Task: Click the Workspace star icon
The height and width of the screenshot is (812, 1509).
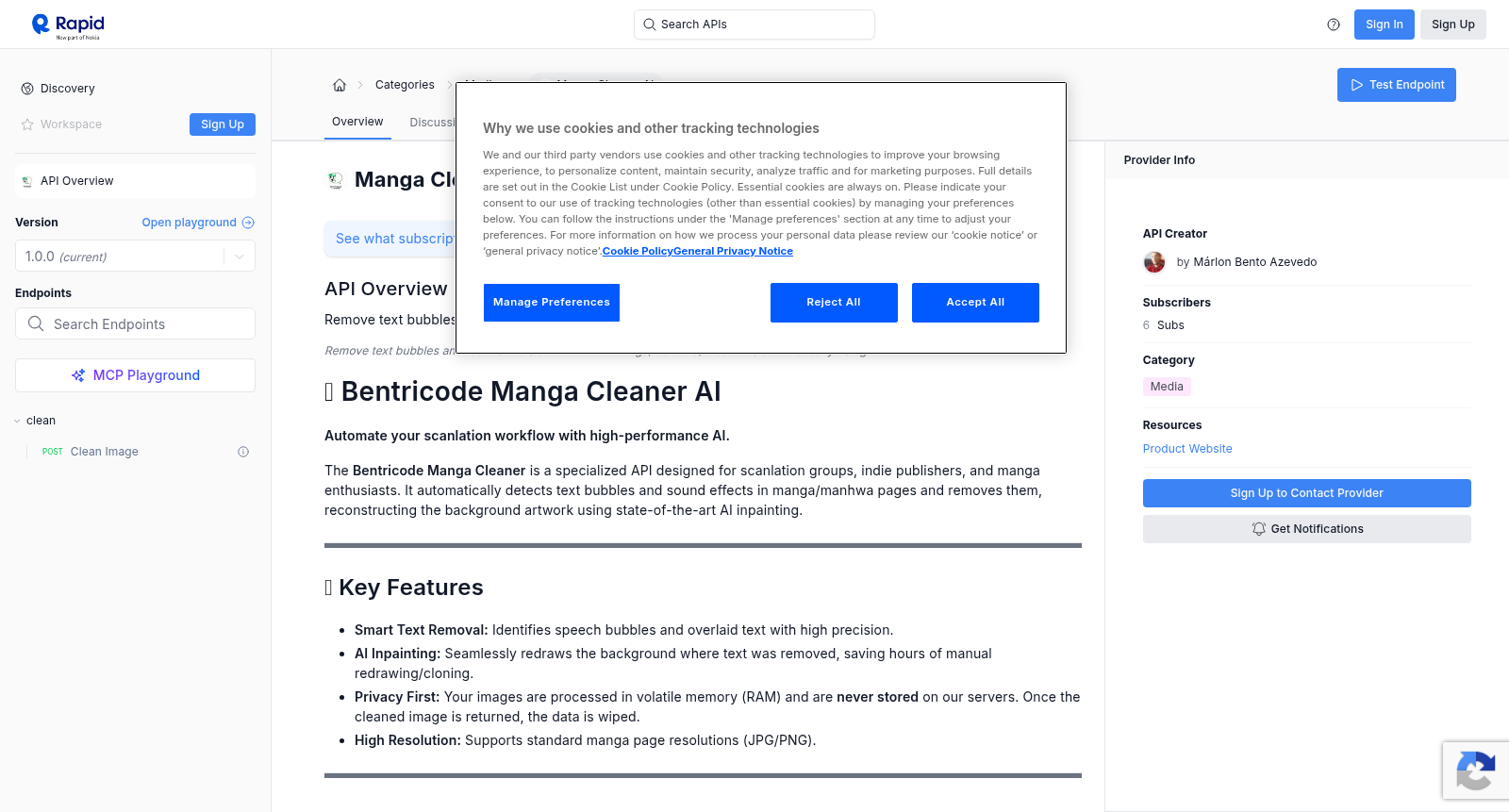Action: point(27,124)
